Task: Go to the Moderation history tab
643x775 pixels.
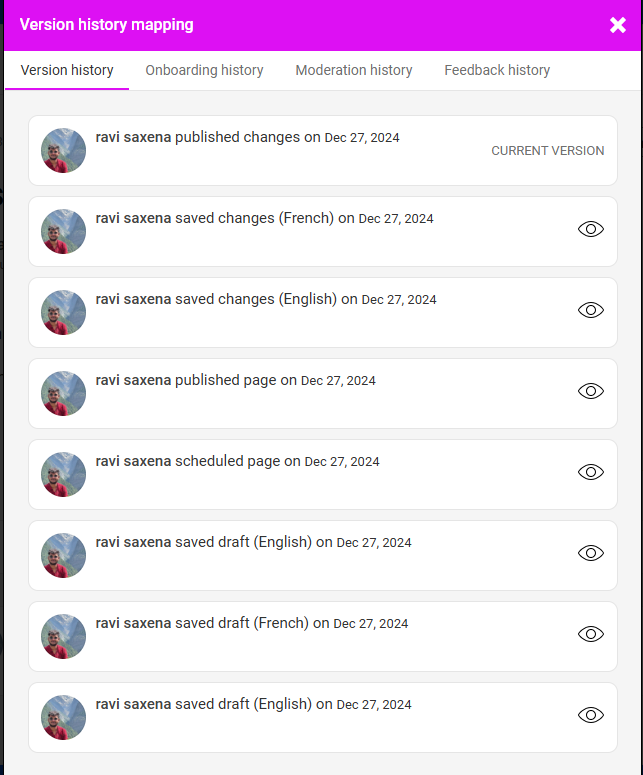Action: coord(354,70)
